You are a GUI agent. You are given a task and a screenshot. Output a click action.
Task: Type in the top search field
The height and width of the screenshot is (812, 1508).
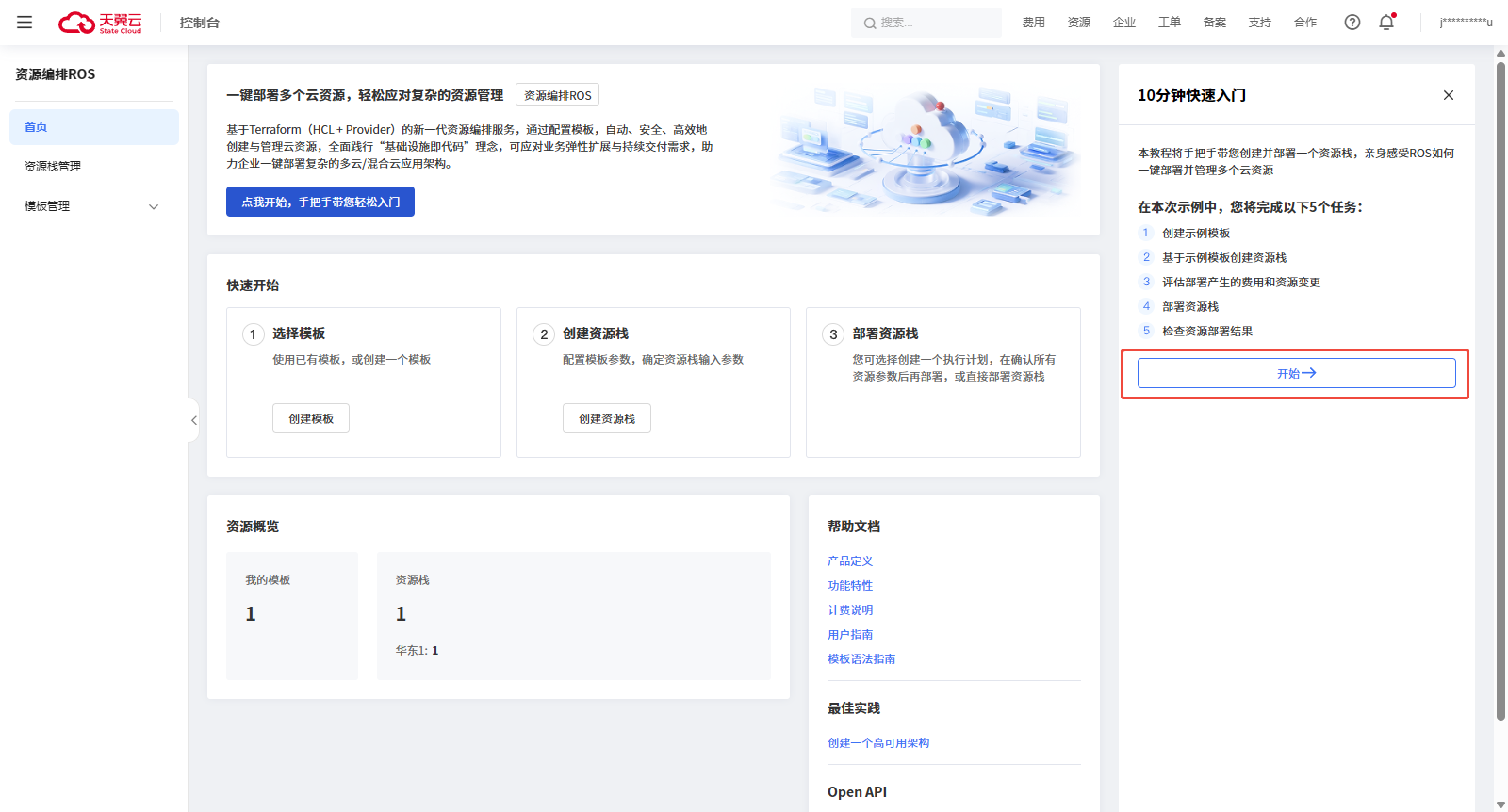click(933, 23)
